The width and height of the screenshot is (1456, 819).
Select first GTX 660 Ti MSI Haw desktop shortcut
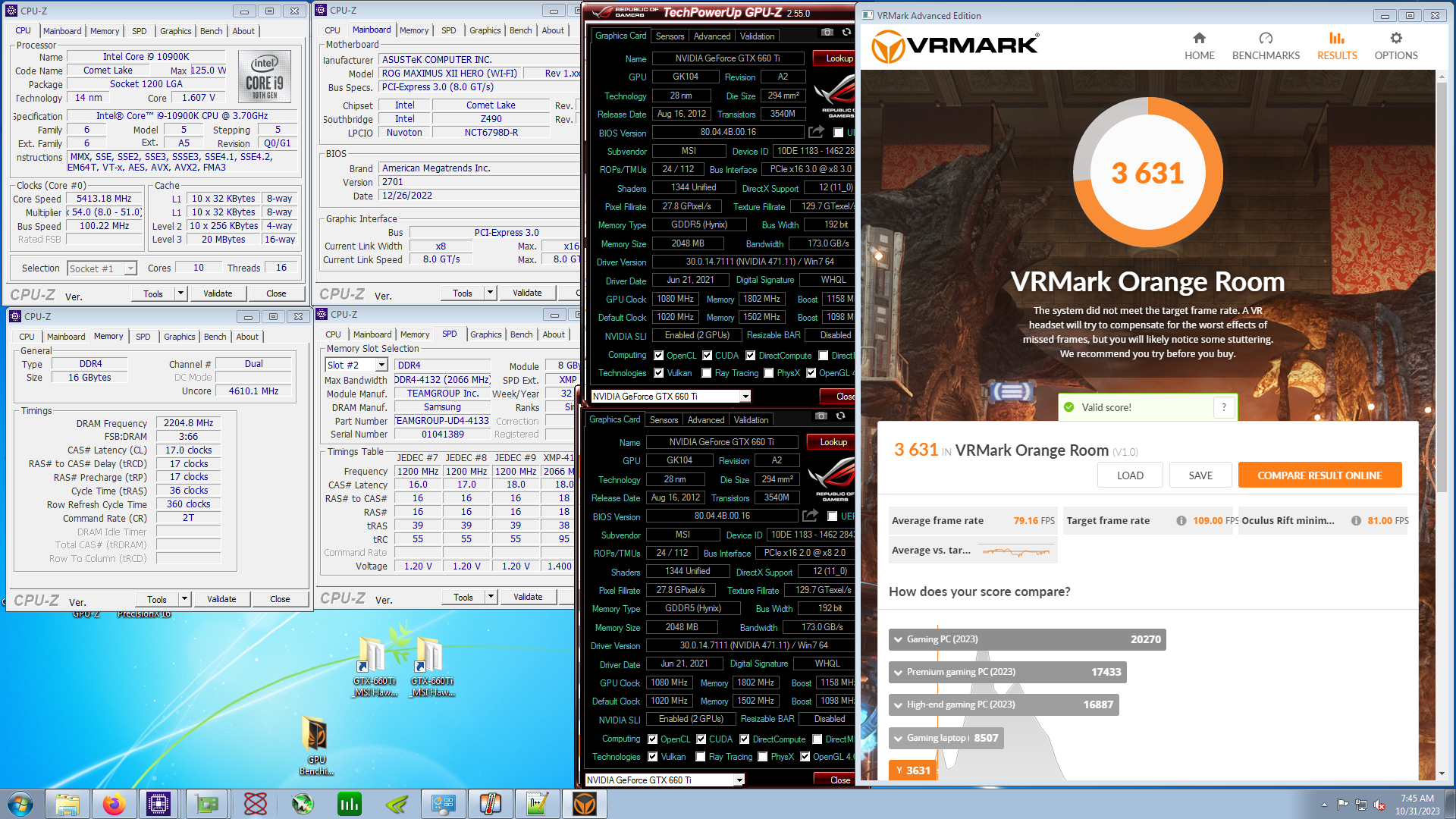374,667
